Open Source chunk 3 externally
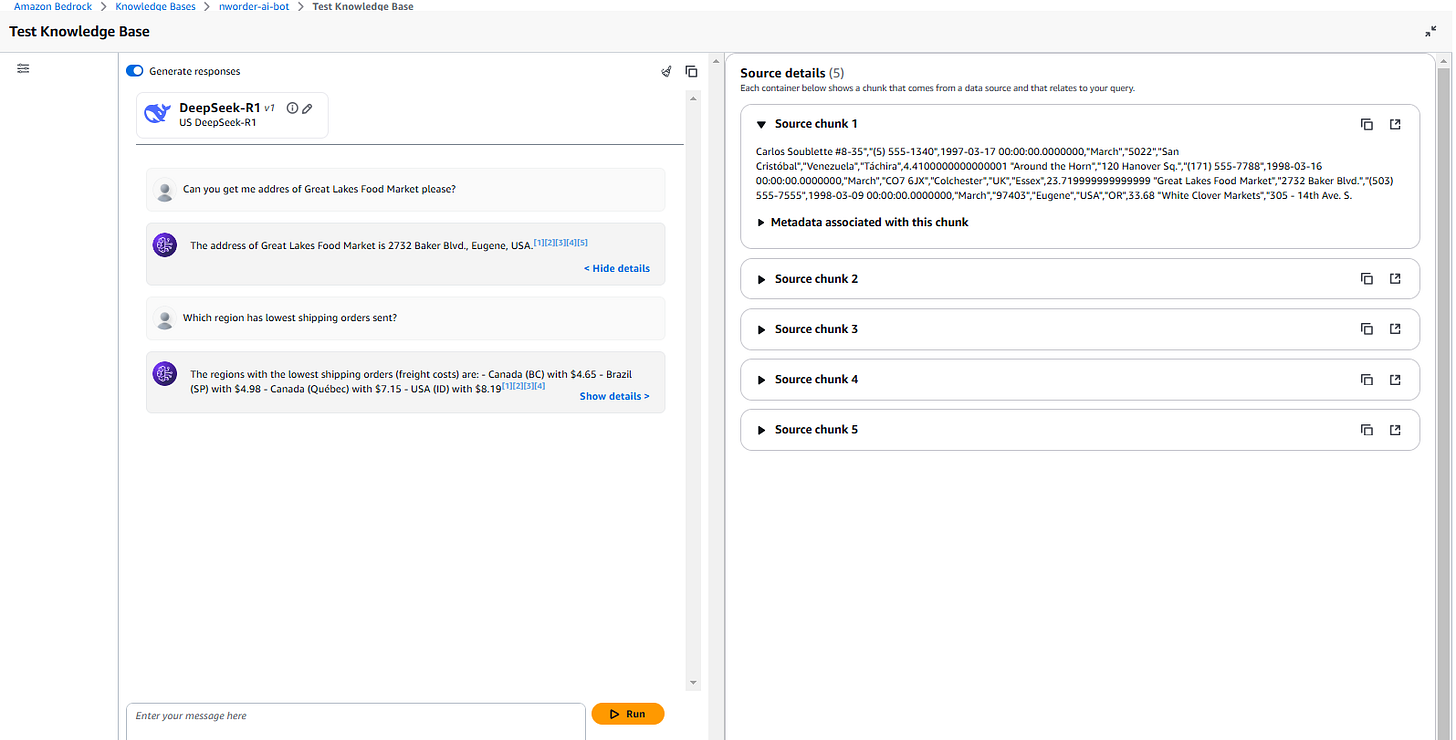The width and height of the screenshot is (1456, 740). tap(1395, 329)
